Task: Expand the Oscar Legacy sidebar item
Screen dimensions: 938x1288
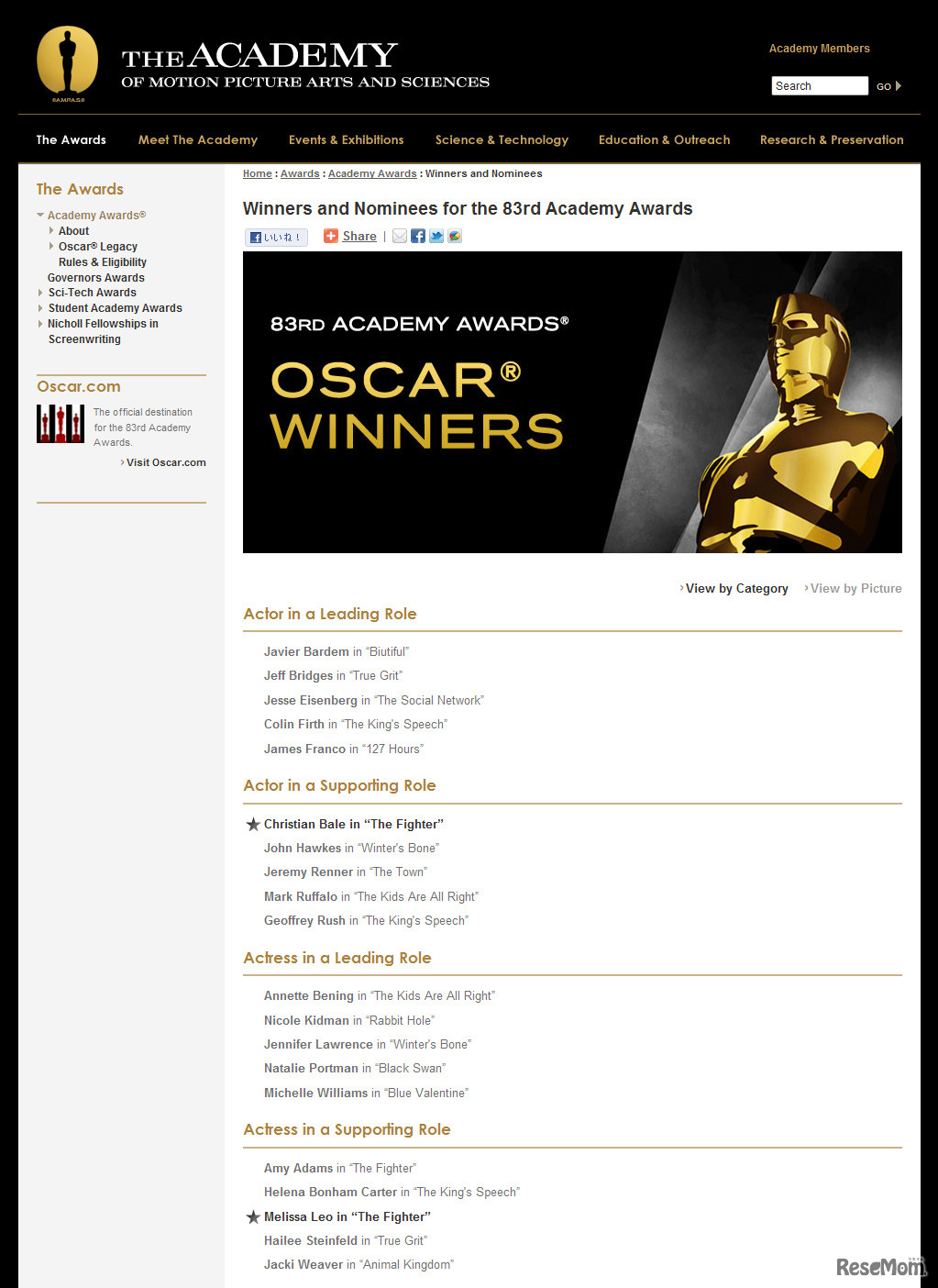Action: coord(51,247)
